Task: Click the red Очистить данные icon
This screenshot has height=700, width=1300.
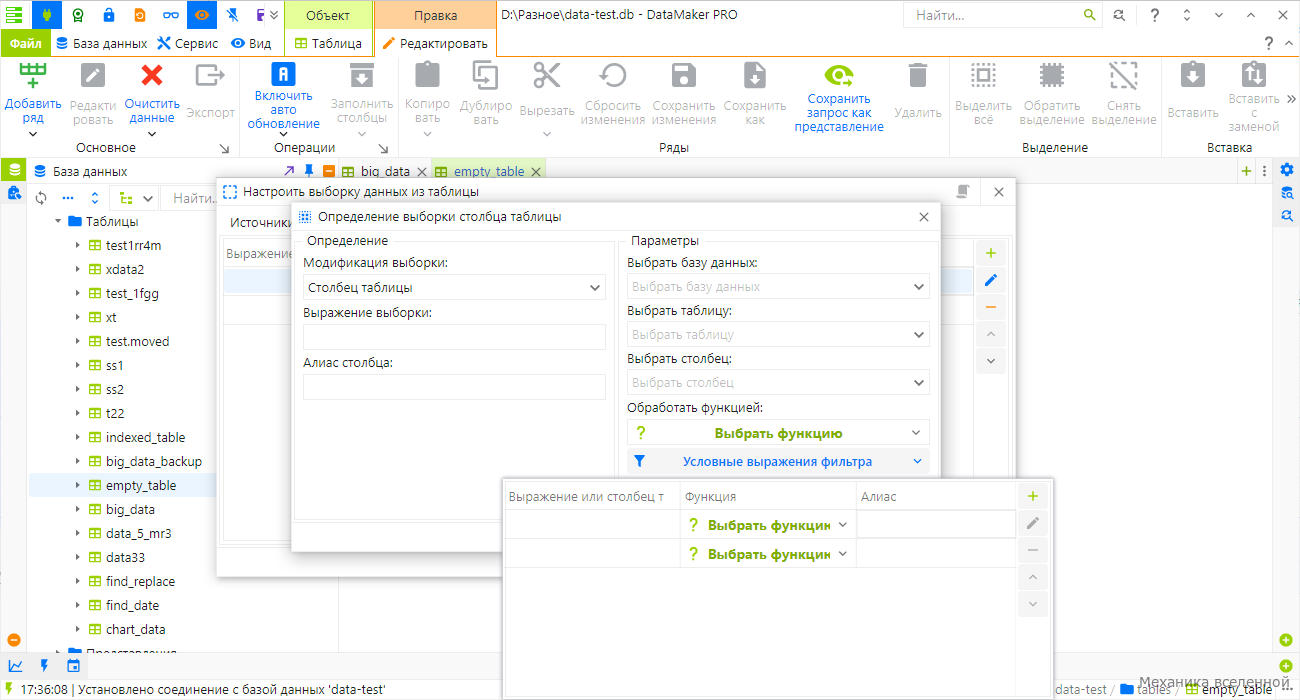Action: coord(152,75)
